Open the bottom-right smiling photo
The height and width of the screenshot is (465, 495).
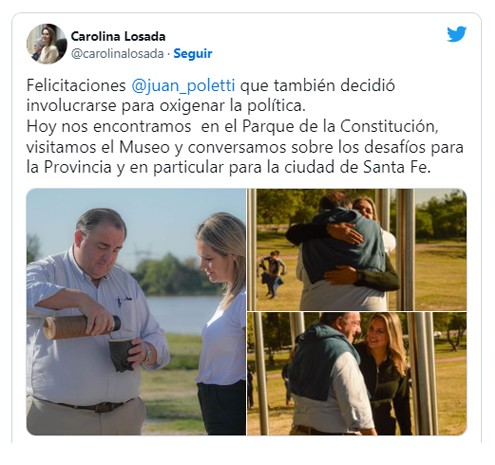point(357,374)
